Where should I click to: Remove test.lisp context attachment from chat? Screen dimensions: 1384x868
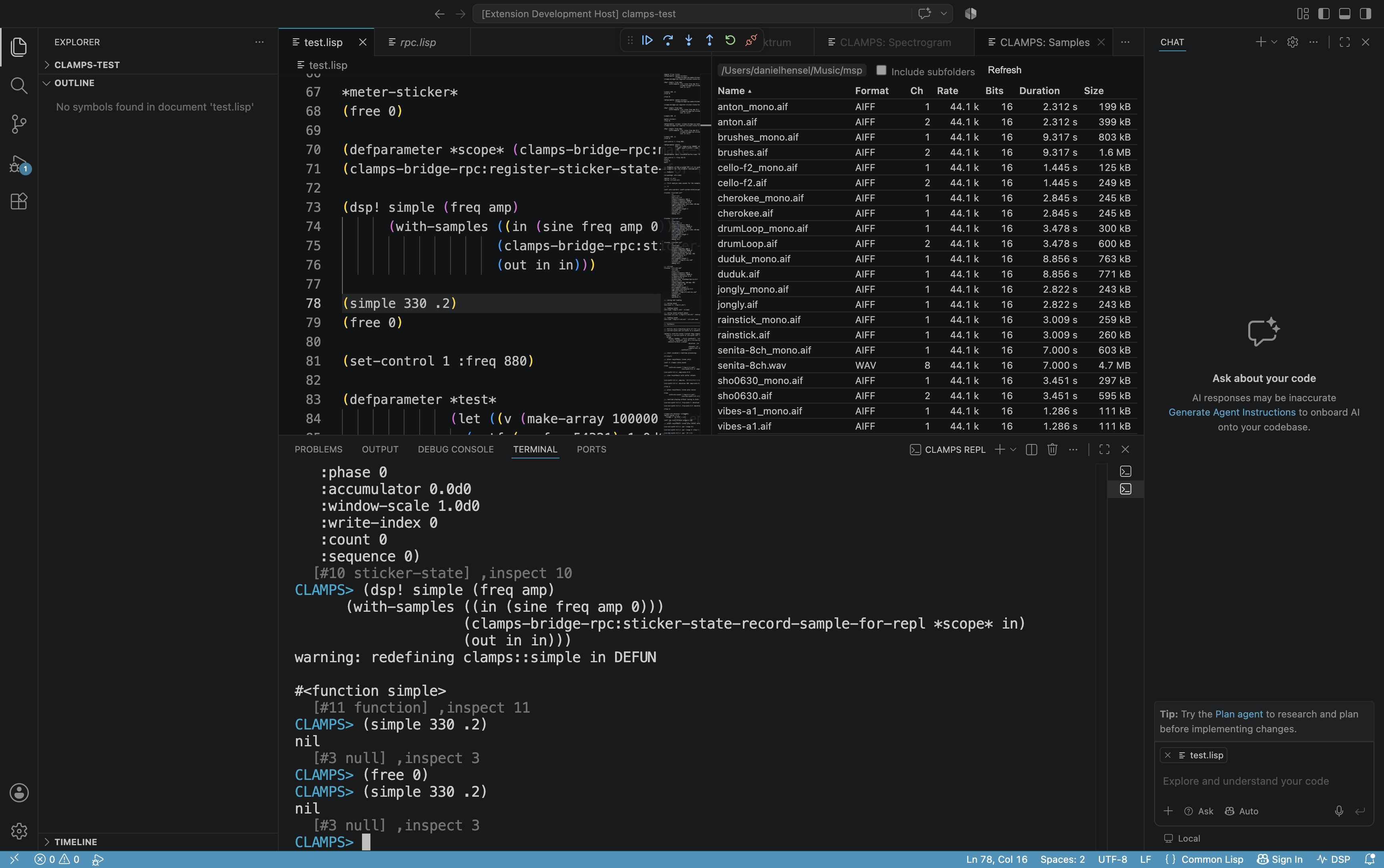click(1168, 755)
